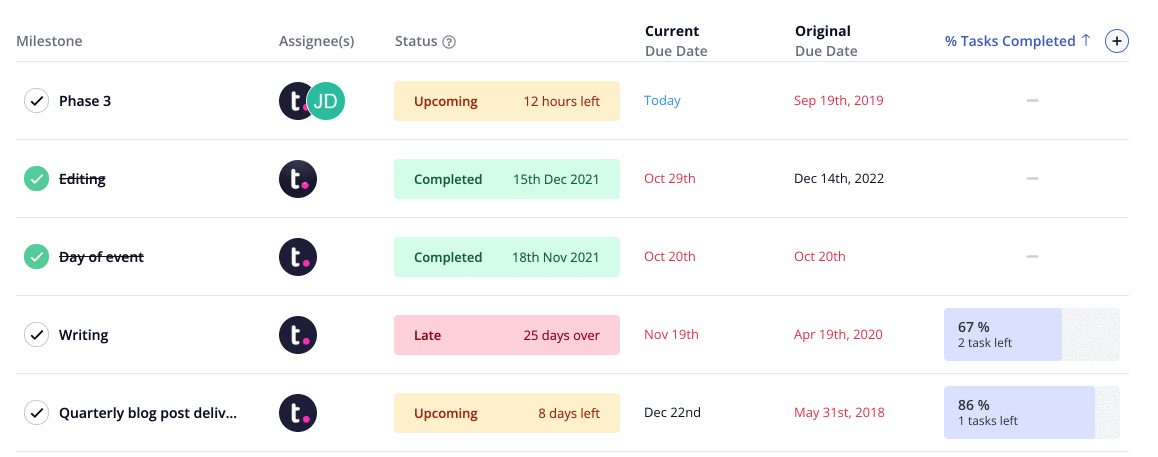Open the Completed status on Editing
Viewport: 1158px width, 457px height.
(x=507, y=179)
